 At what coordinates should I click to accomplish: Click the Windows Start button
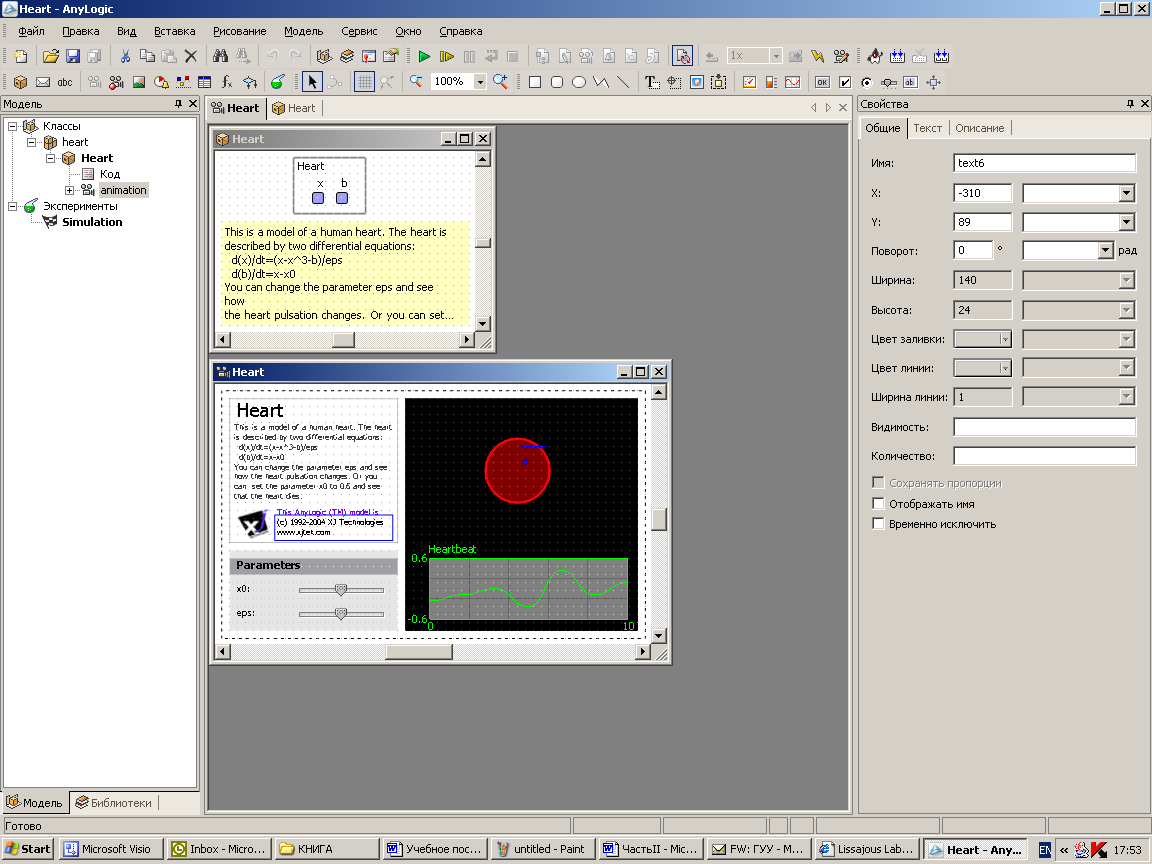coord(28,849)
